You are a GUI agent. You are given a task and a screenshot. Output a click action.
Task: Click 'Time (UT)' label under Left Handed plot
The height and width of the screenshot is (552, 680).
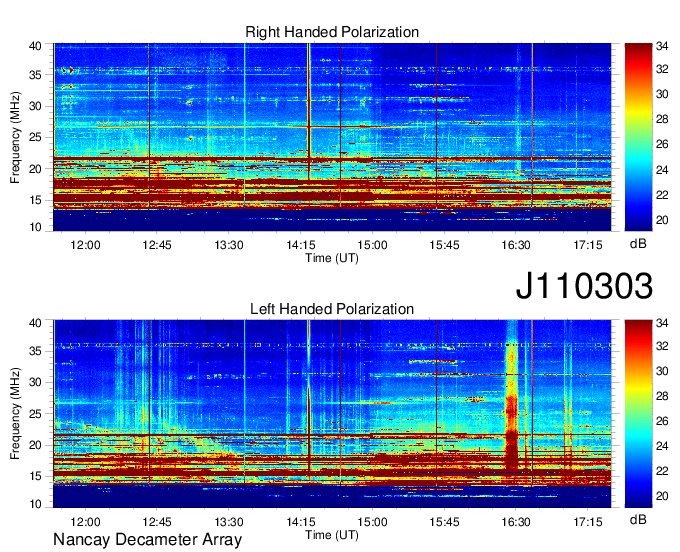tap(332, 535)
